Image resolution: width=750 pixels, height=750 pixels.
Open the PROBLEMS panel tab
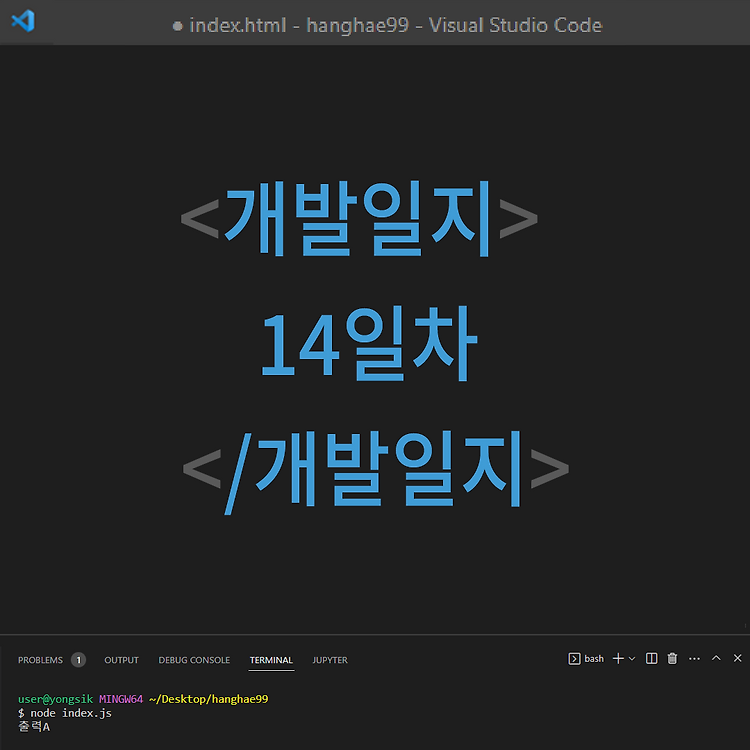tap(40, 660)
